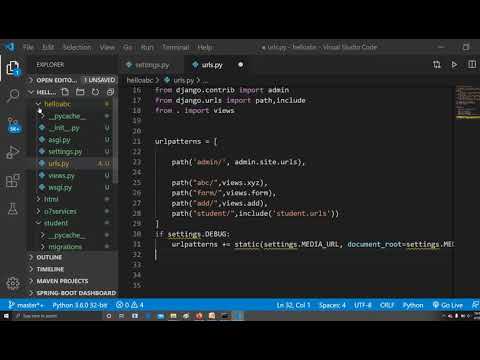Expand the Outline section
Image resolution: width=480 pixels, height=360 pixels.
pos(72,257)
